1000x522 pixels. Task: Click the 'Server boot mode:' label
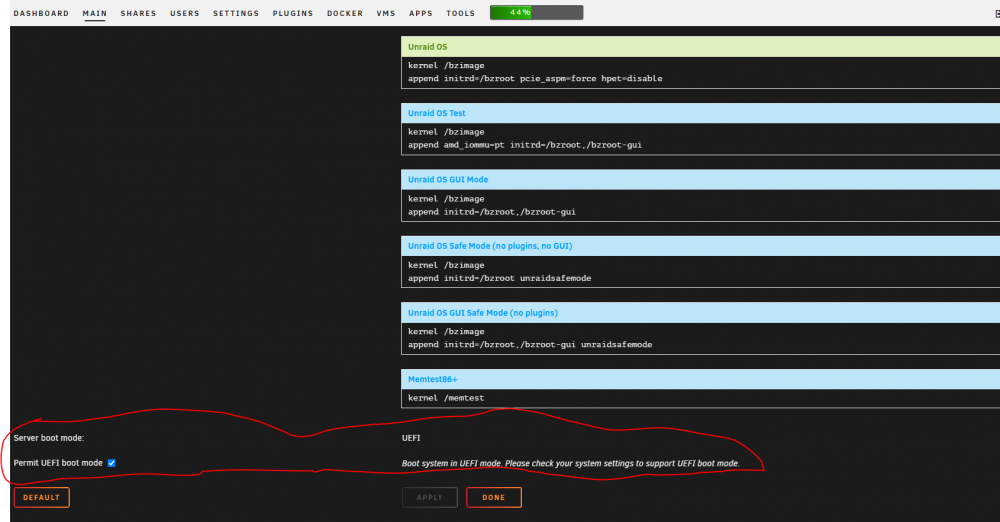pyautogui.click(x=48, y=438)
